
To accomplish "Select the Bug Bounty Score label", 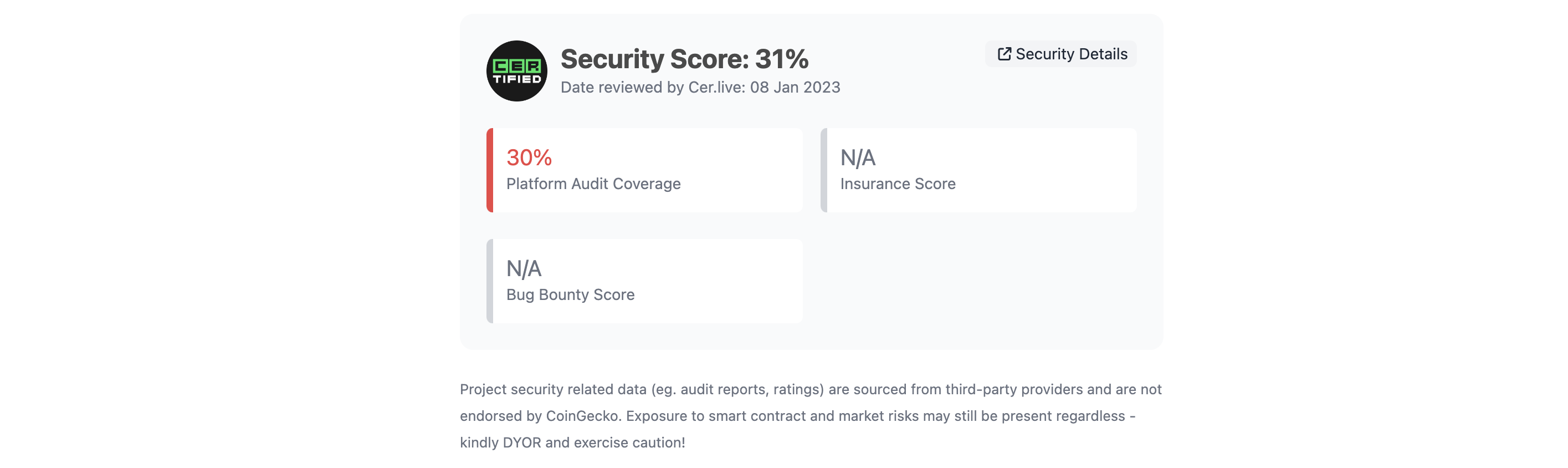I will pos(570,295).
